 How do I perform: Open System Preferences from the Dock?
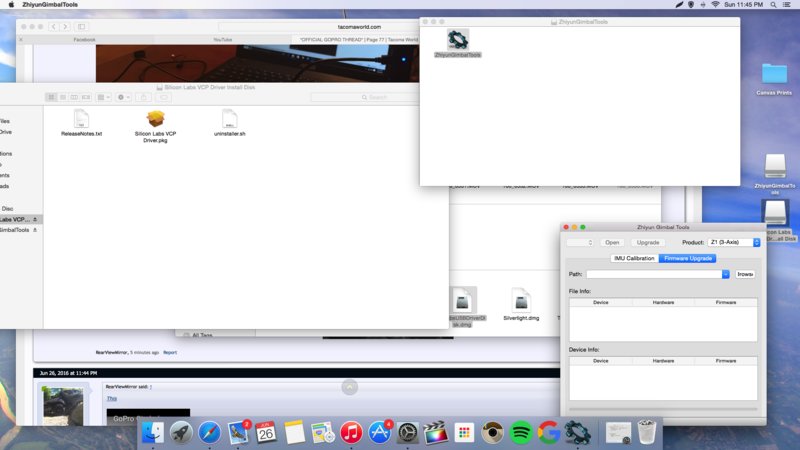(x=408, y=433)
